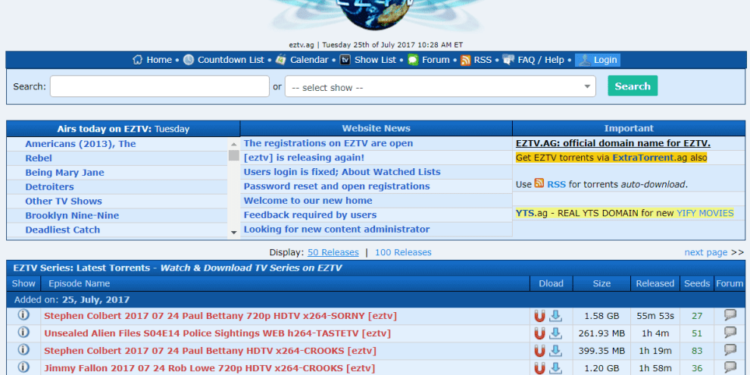This screenshot has height=375, width=750.
Task: Click the Seeds column header
Action: point(696,284)
